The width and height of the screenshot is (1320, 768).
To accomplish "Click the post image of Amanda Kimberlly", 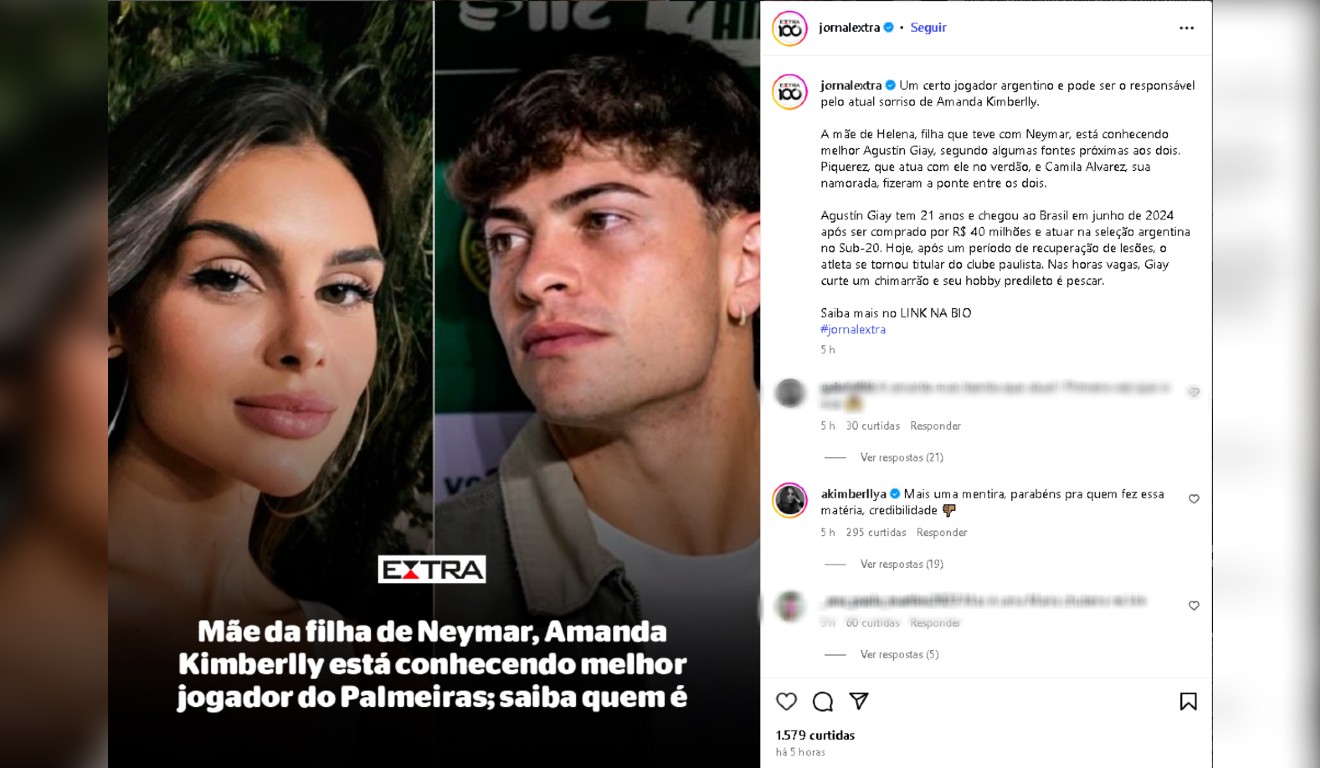I will coord(271,384).
